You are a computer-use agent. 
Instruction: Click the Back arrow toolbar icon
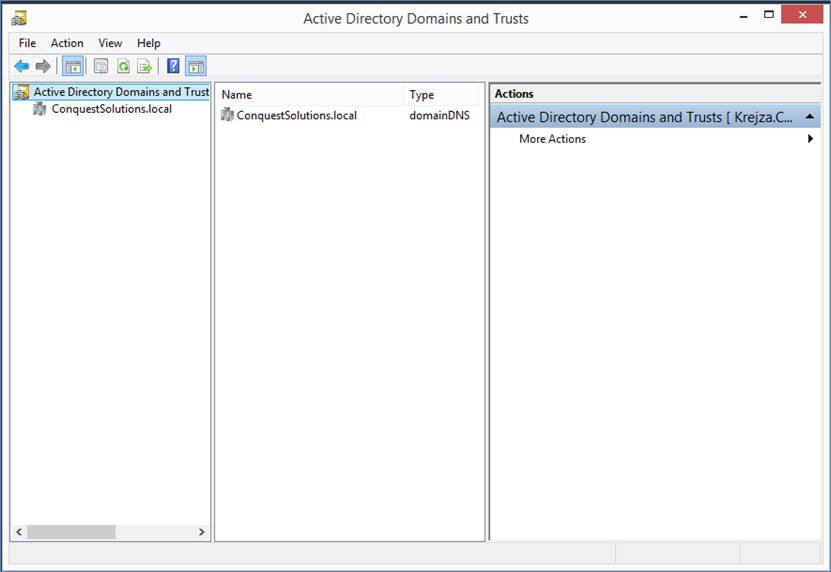coord(22,66)
